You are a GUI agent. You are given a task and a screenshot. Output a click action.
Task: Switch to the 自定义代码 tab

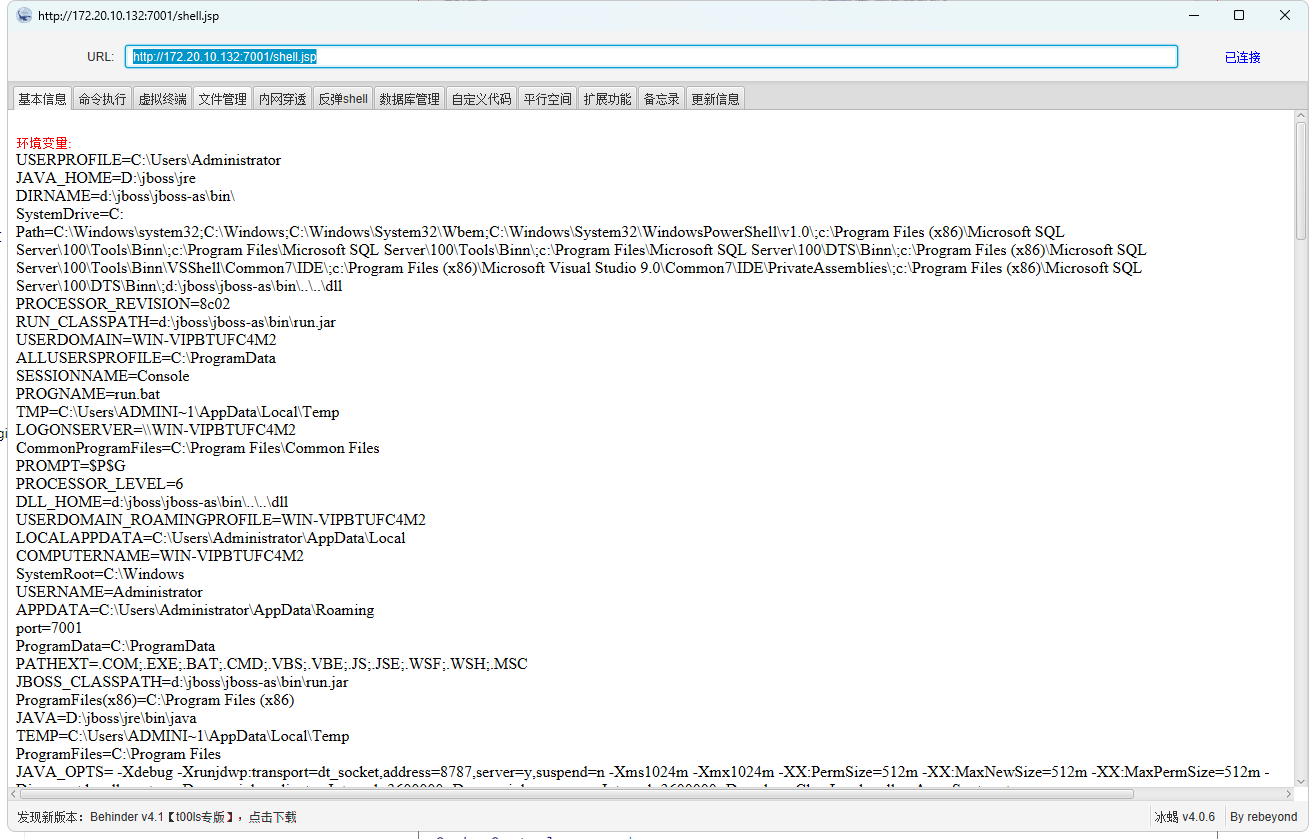tap(481, 99)
